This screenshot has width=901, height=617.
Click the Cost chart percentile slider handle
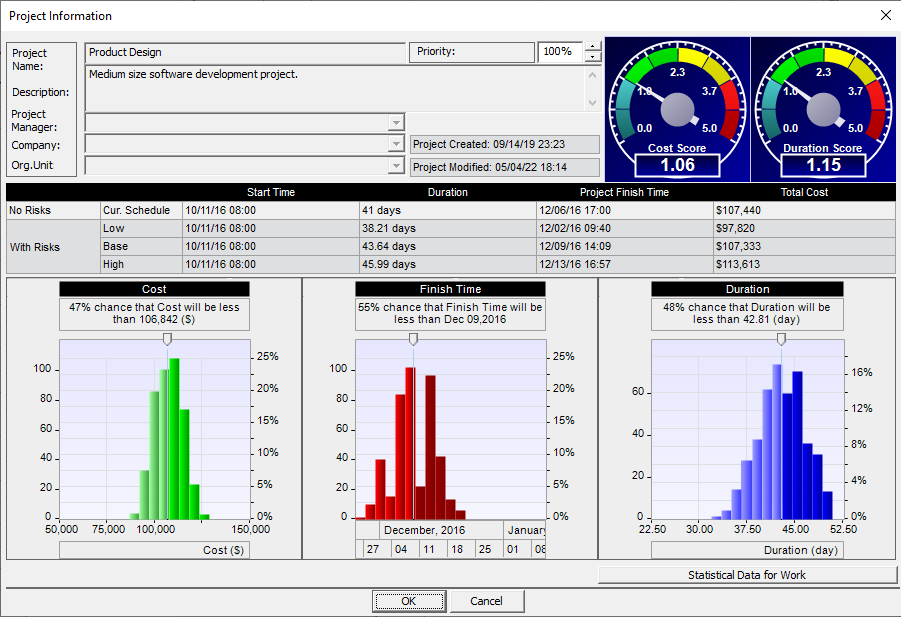[x=167, y=339]
